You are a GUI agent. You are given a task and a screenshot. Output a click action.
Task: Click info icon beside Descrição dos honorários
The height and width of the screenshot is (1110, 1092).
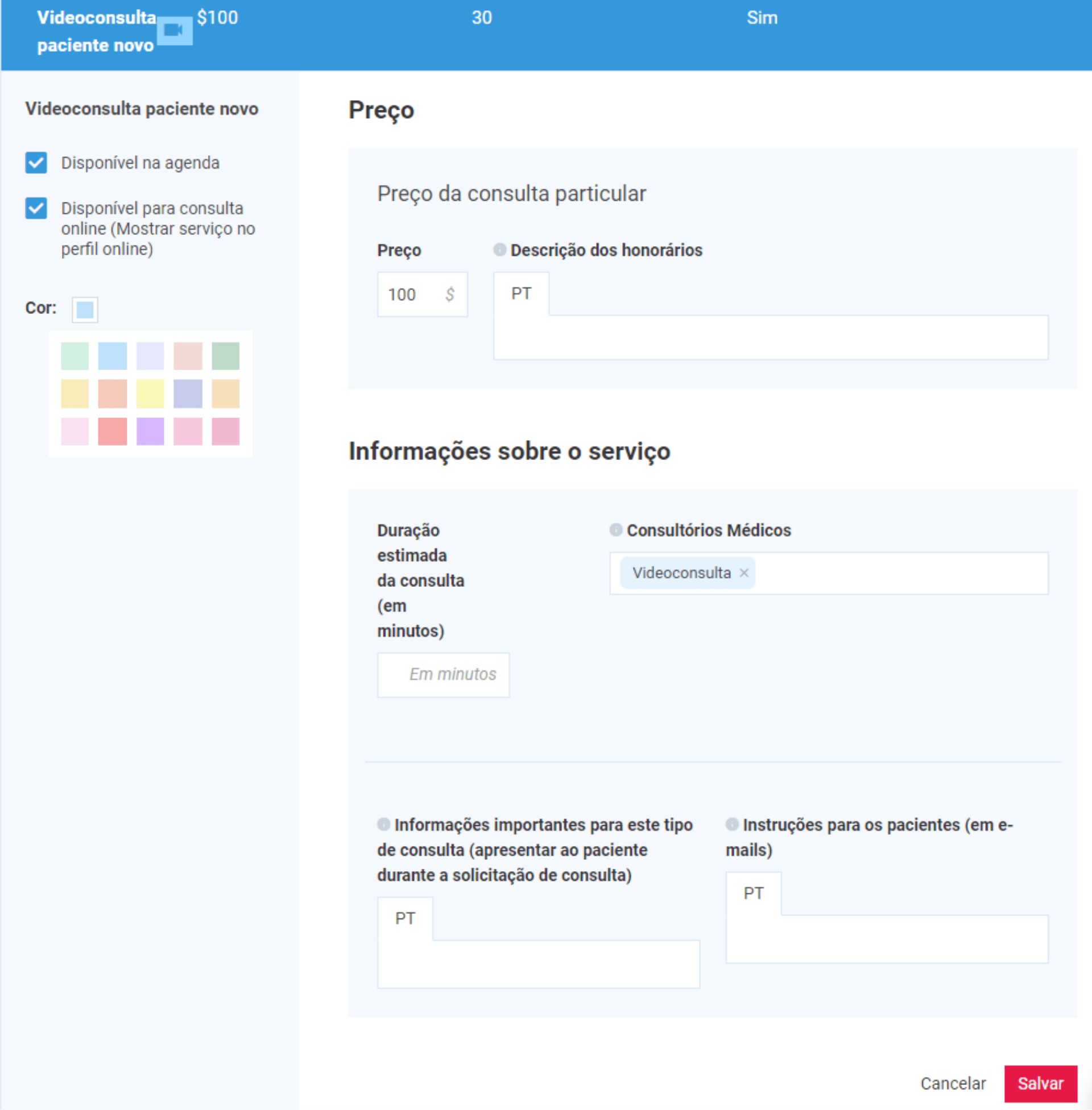499,250
